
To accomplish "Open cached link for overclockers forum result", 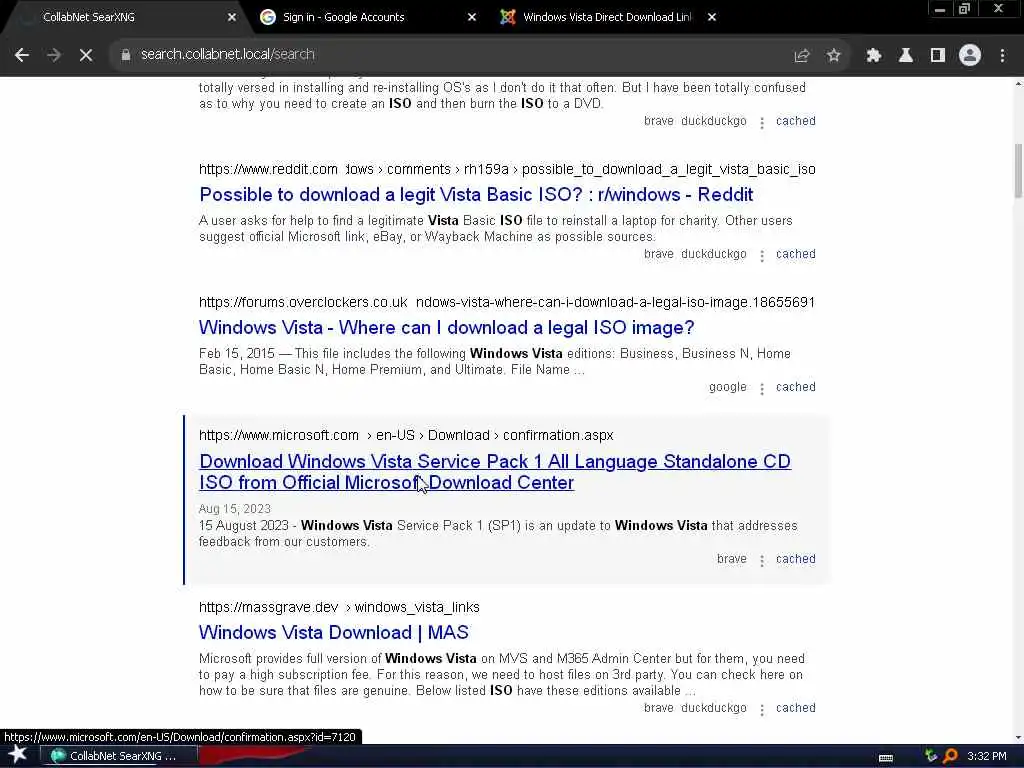I will pos(795,387).
